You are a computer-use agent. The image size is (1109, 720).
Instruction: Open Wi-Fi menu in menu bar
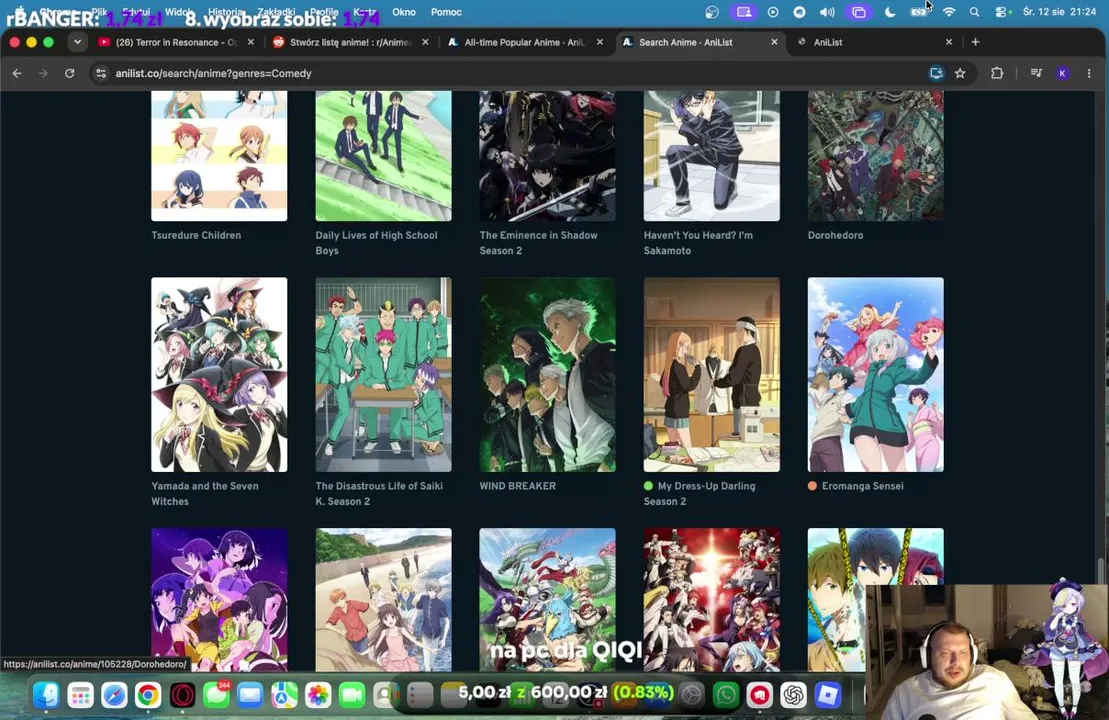949,12
